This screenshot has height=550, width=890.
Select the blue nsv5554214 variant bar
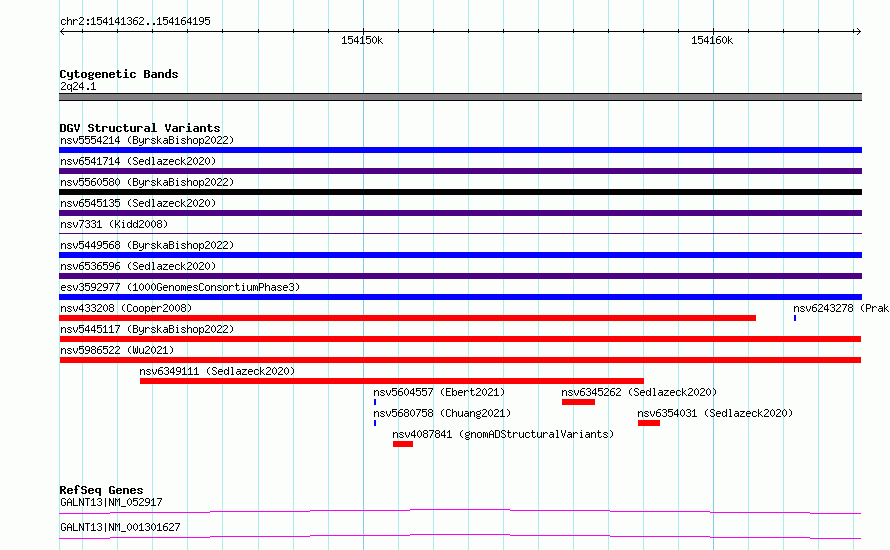click(460, 150)
